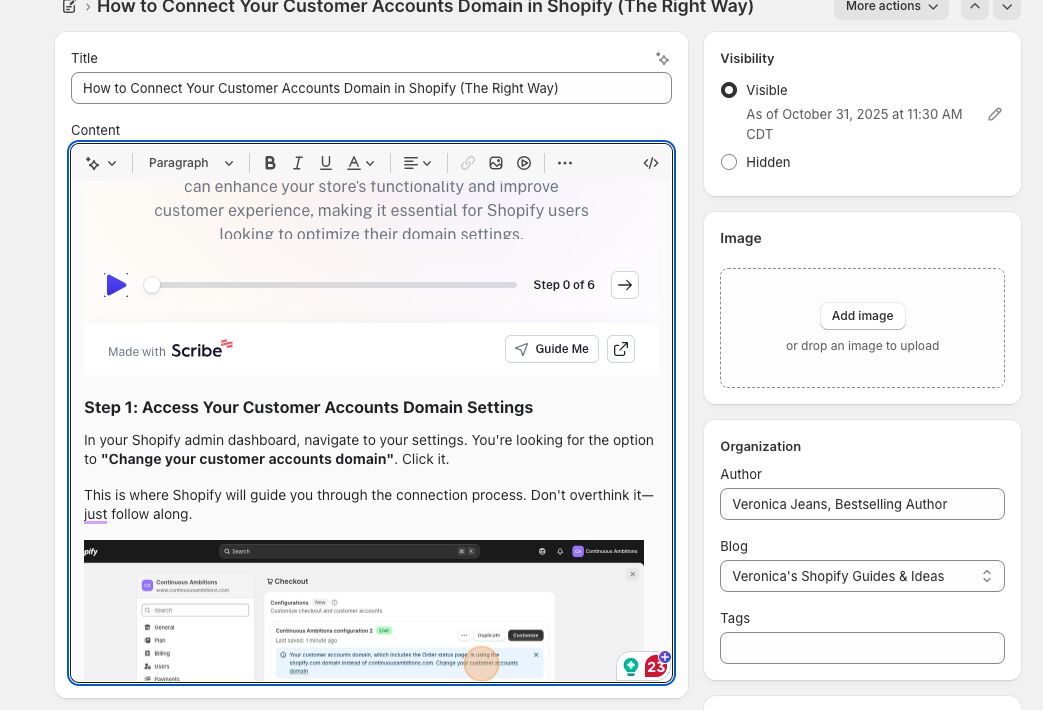Click the Add image button
This screenshot has height=710, width=1043.
click(862, 315)
